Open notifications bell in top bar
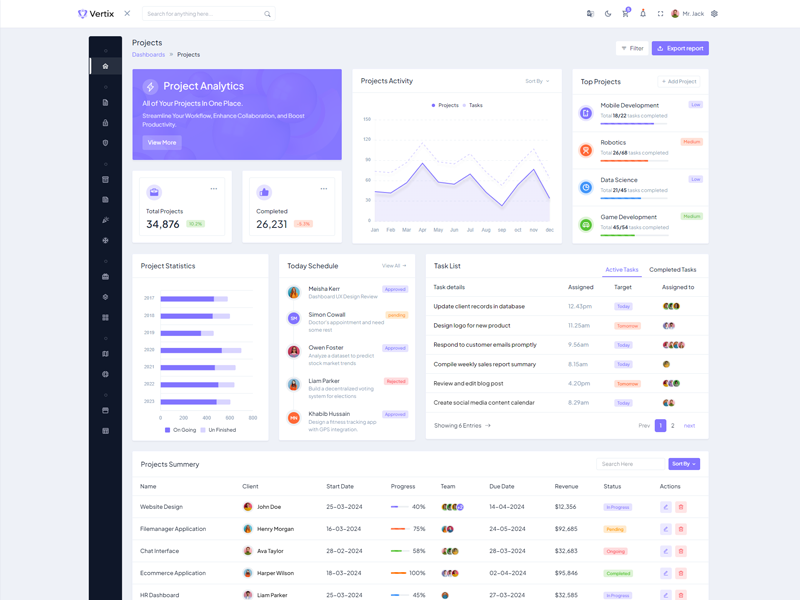This screenshot has width=800, height=600. tap(643, 14)
